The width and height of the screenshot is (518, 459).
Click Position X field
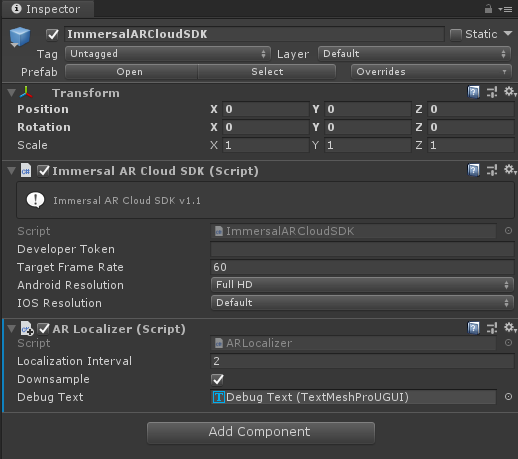266,109
